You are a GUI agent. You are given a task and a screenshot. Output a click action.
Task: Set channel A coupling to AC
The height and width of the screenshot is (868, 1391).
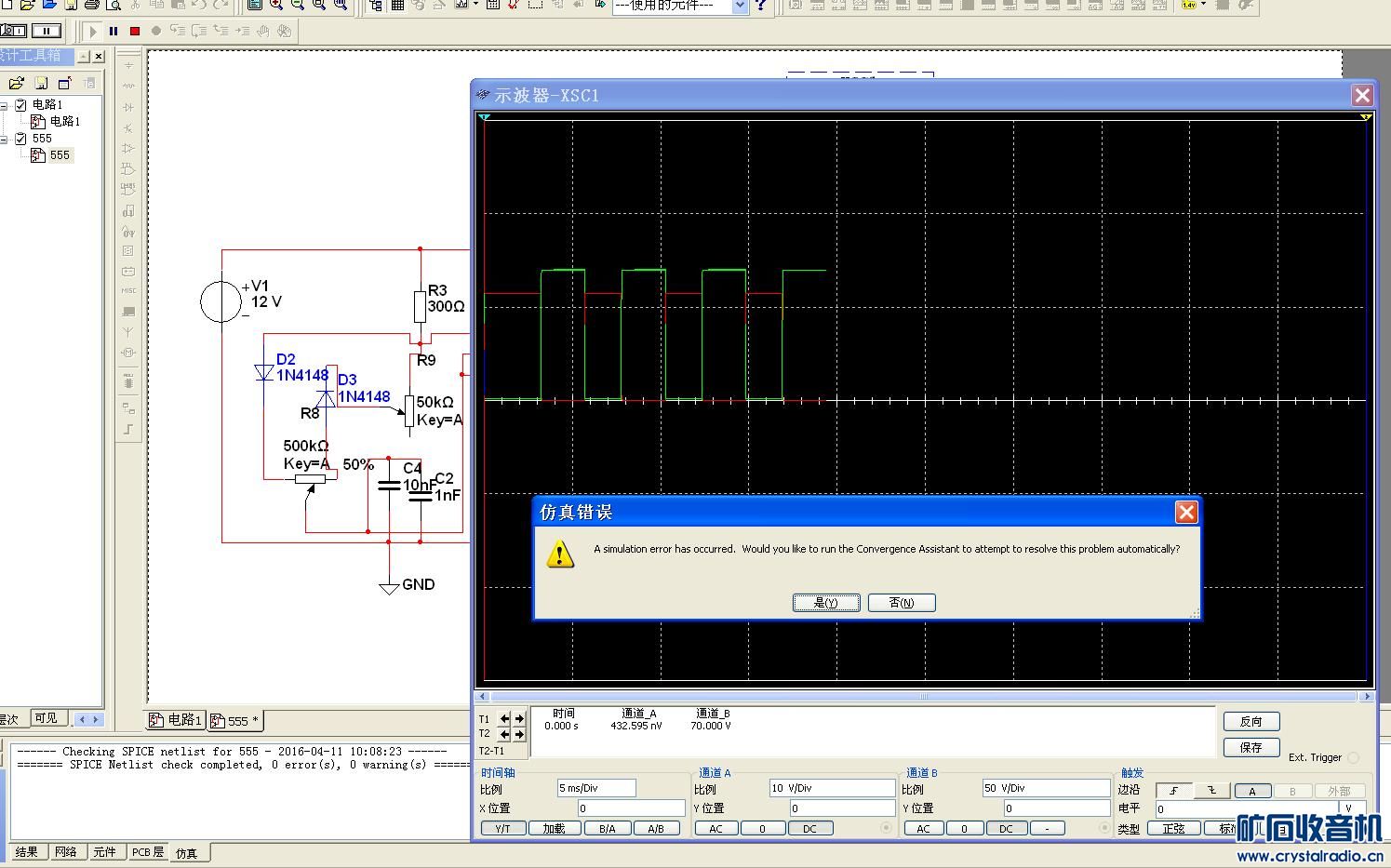pos(716,828)
